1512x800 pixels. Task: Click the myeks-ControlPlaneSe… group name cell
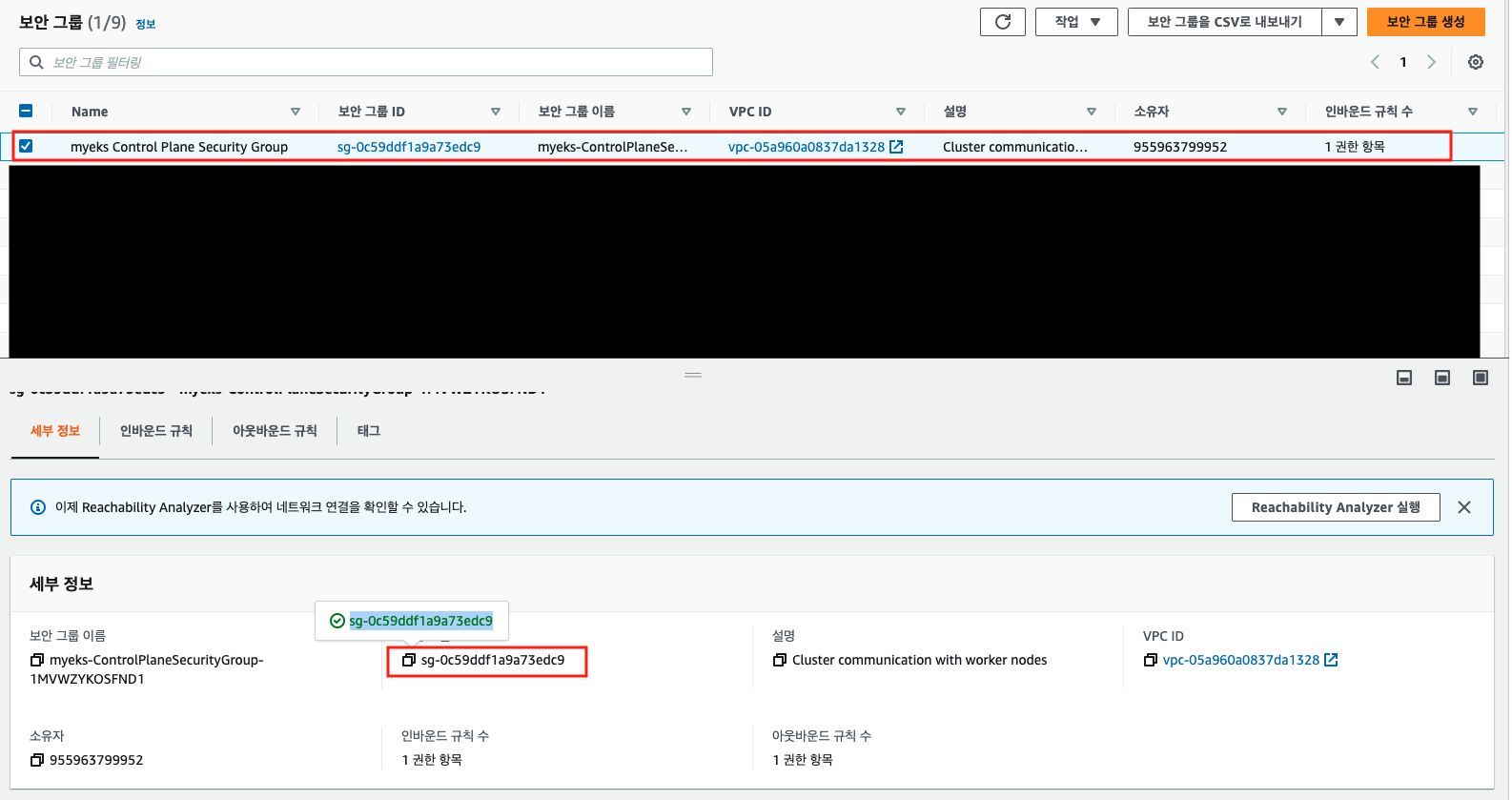pos(612,147)
